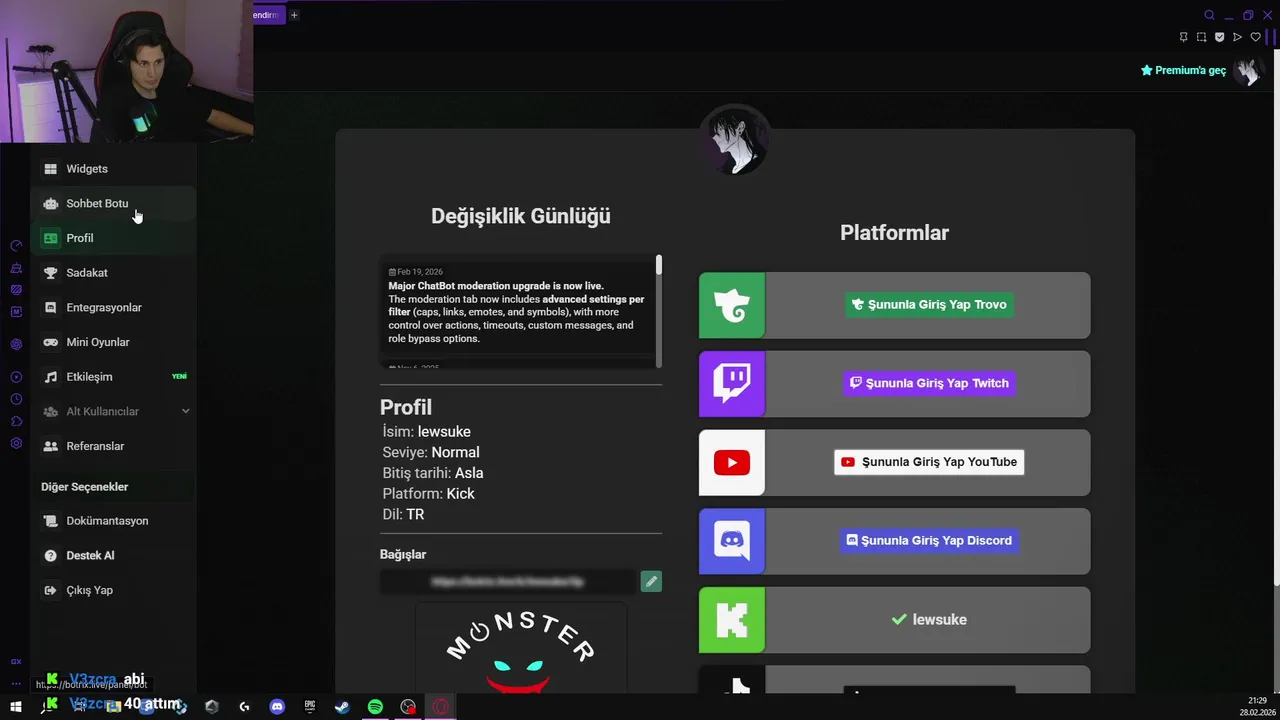Viewport: 1280px width, 720px height.
Task: Click Premium'a geç upgrade link
Action: [1183, 70]
